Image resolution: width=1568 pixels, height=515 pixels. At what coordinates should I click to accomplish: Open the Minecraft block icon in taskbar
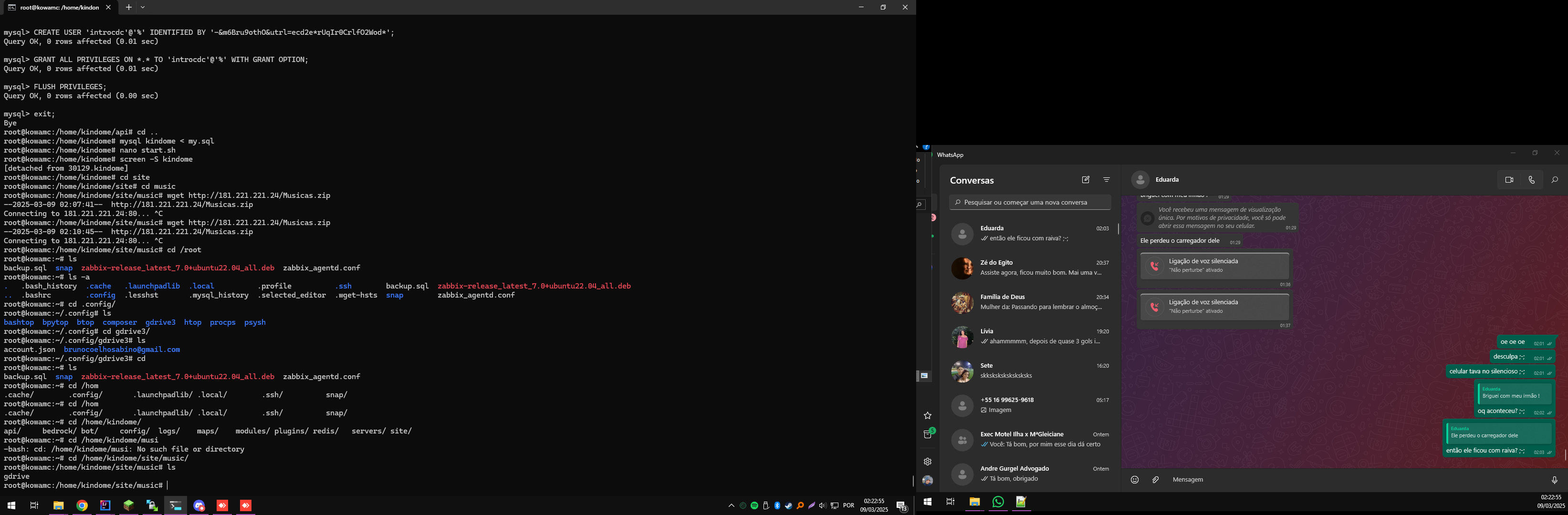click(x=128, y=505)
